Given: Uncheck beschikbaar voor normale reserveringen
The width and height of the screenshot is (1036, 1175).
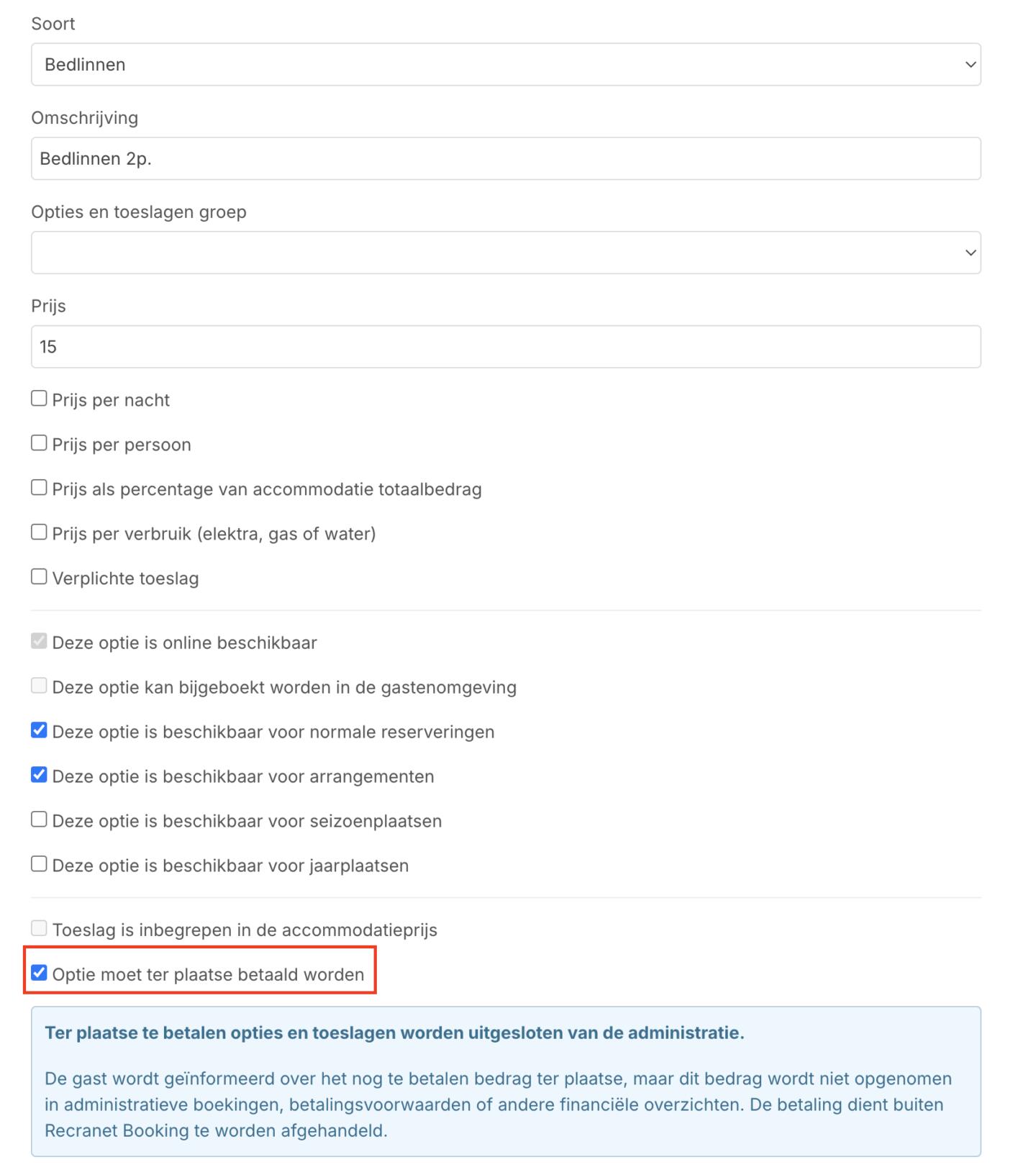Looking at the screenshot, I should [x=39, y=730].
